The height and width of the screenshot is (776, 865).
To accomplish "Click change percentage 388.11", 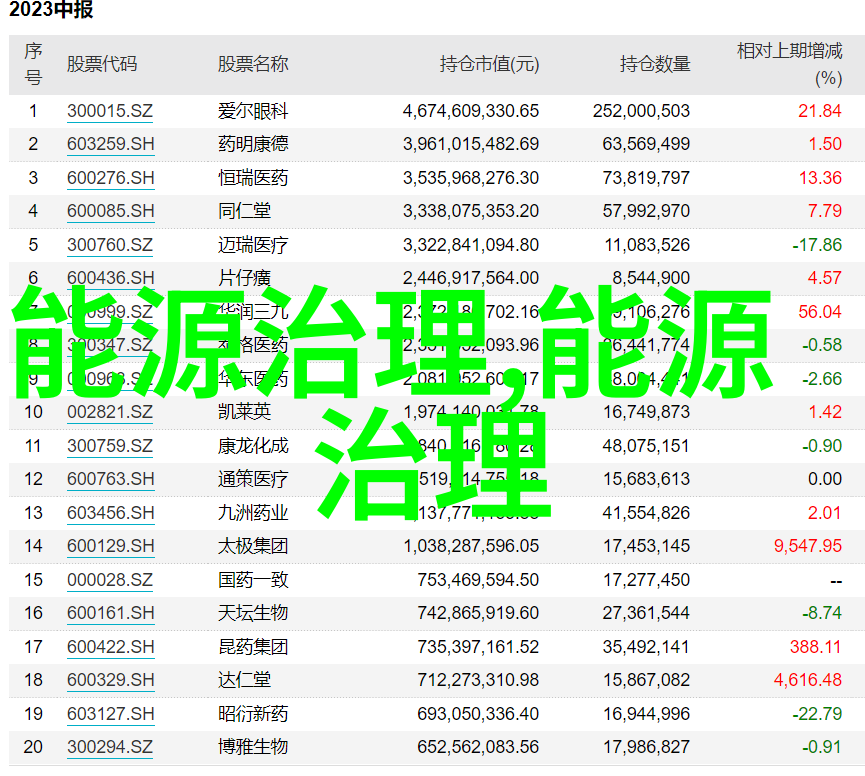I will click(x=815, y=647).
